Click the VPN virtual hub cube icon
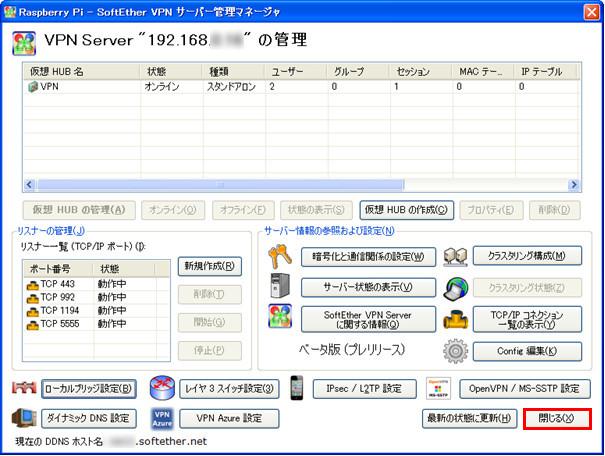Screen dimensions: 605x456 33,86
